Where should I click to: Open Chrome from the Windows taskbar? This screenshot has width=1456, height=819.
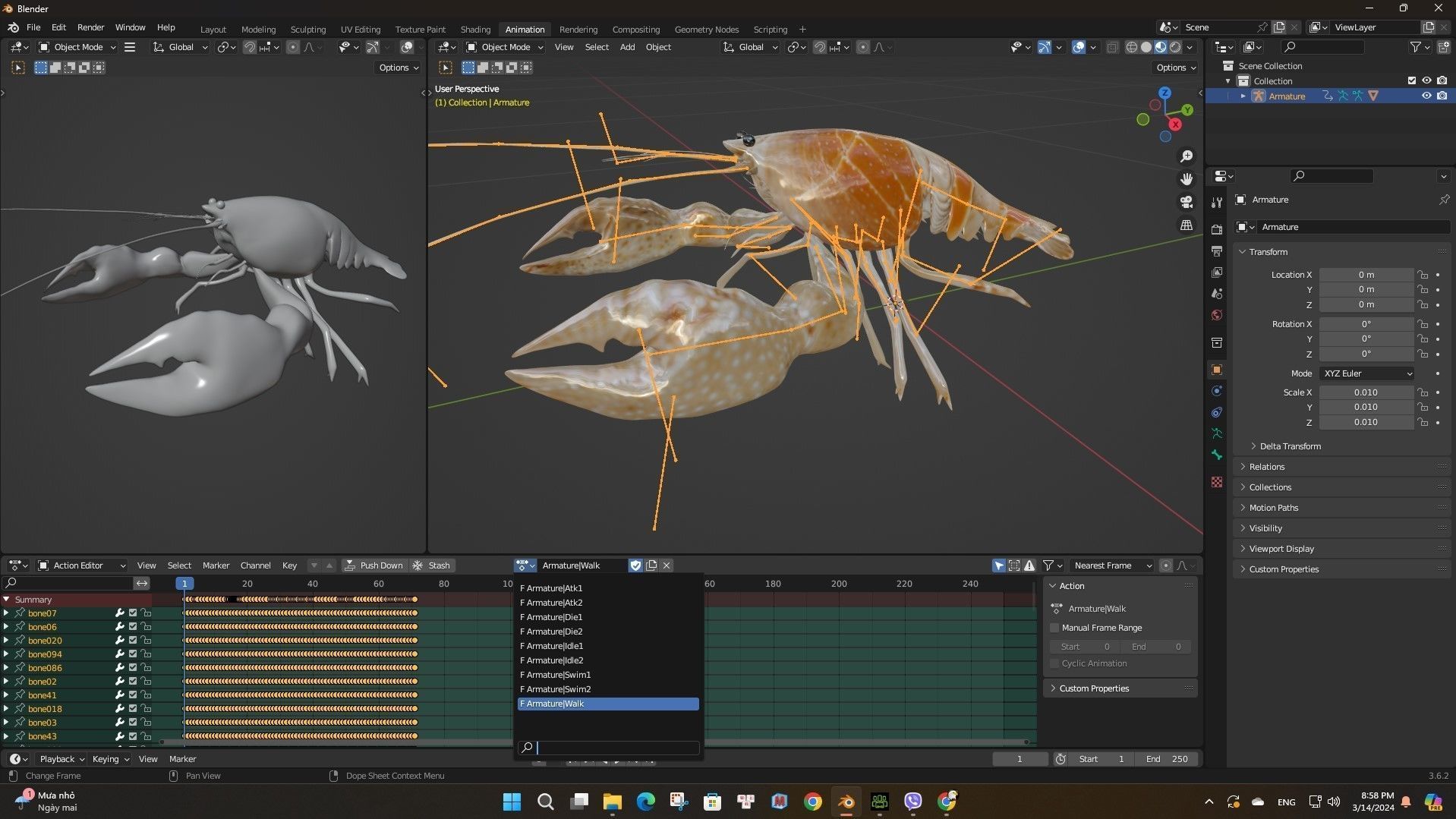(813, 802)
